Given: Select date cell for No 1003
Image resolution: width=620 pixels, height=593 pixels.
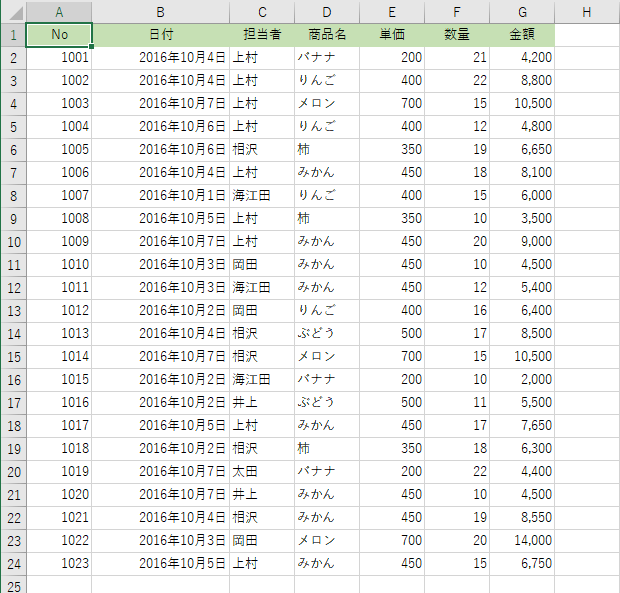Looking at the screenshot, I should coord(161,104).
